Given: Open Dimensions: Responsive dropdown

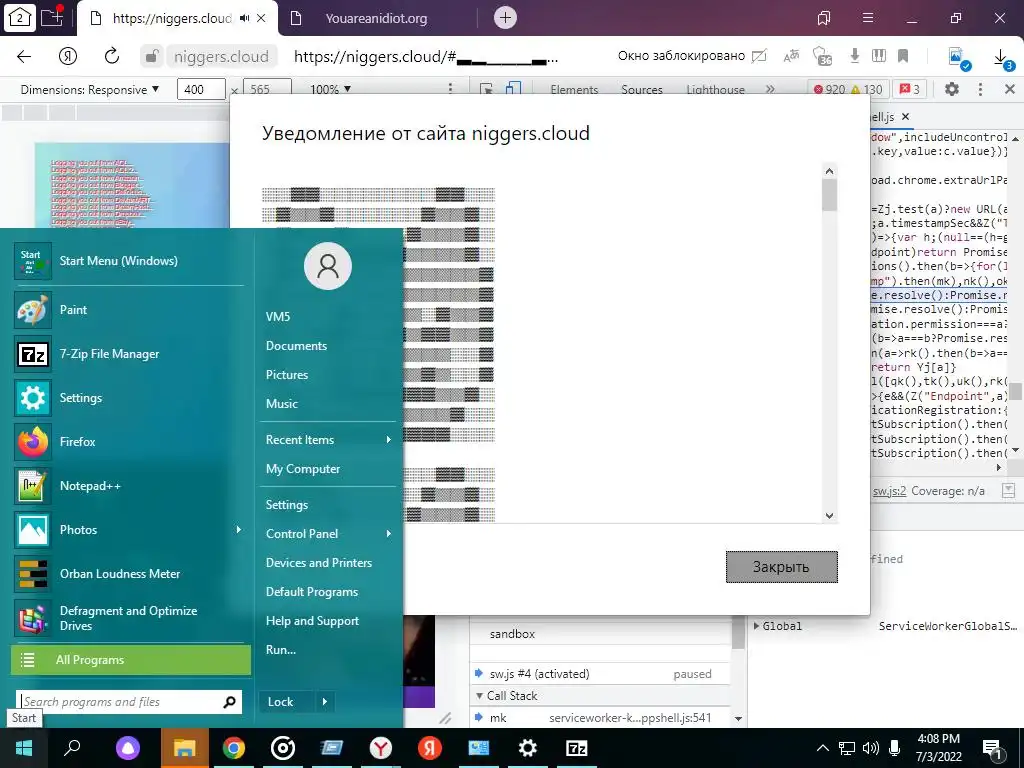Looking at the screenshot, I should 89,89.
